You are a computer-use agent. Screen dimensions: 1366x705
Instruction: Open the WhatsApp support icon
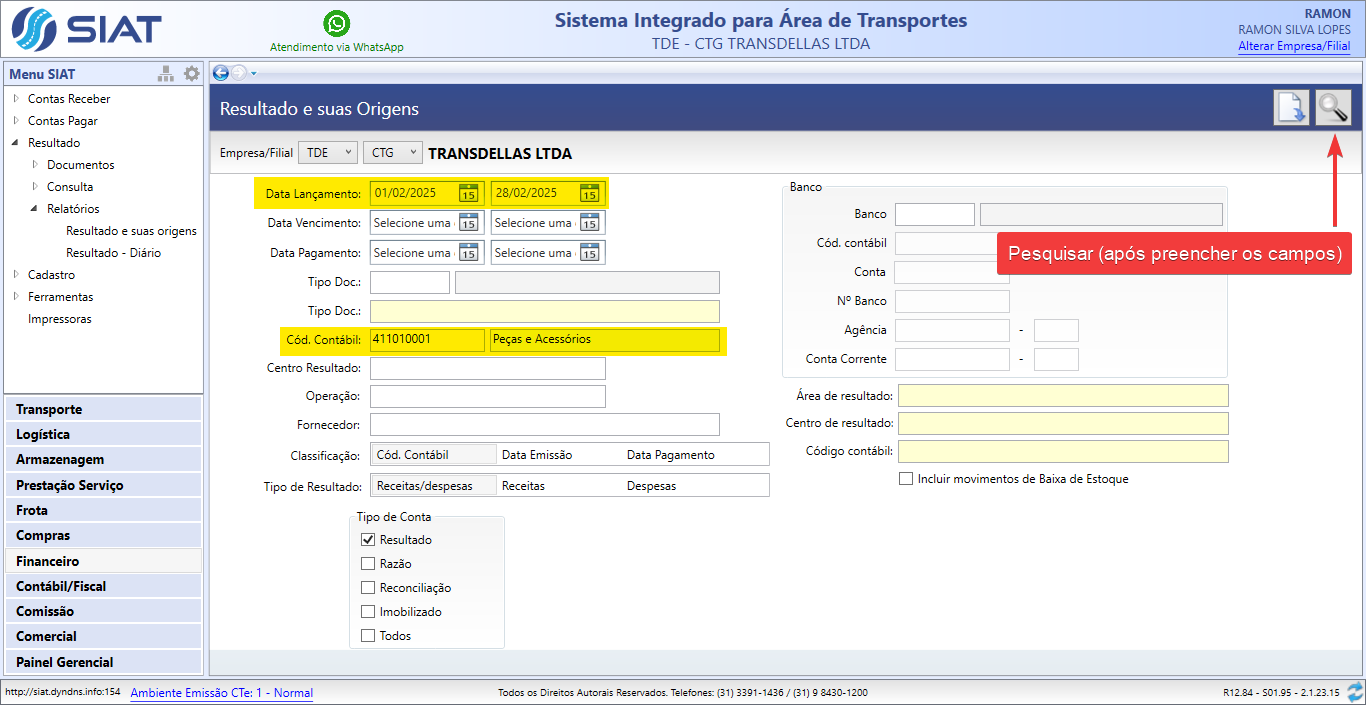click(337, 24)
